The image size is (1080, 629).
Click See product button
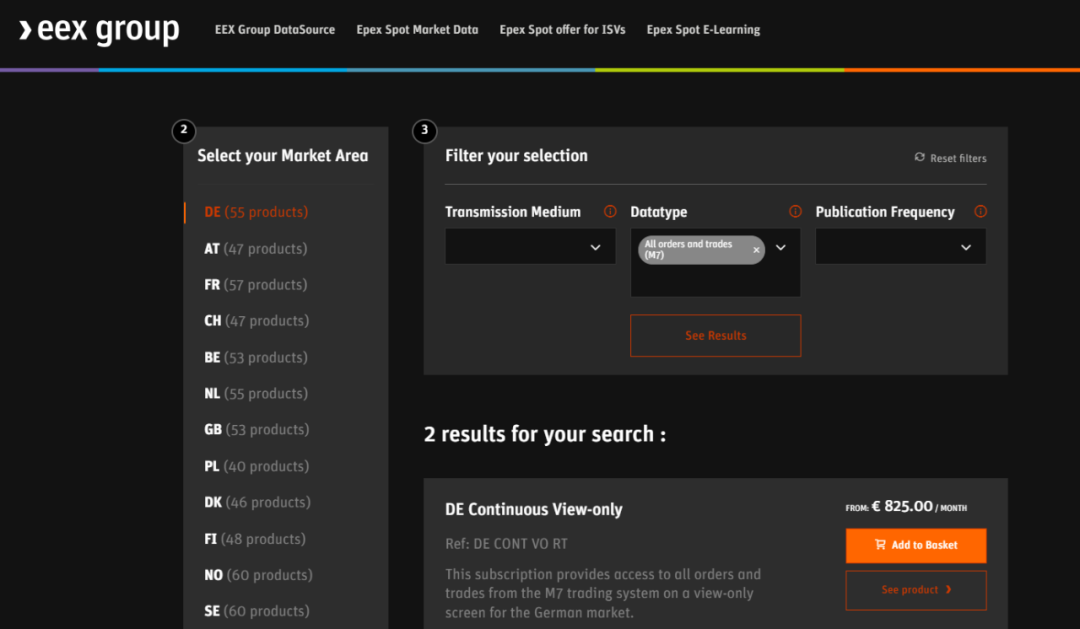coord(916,590)
